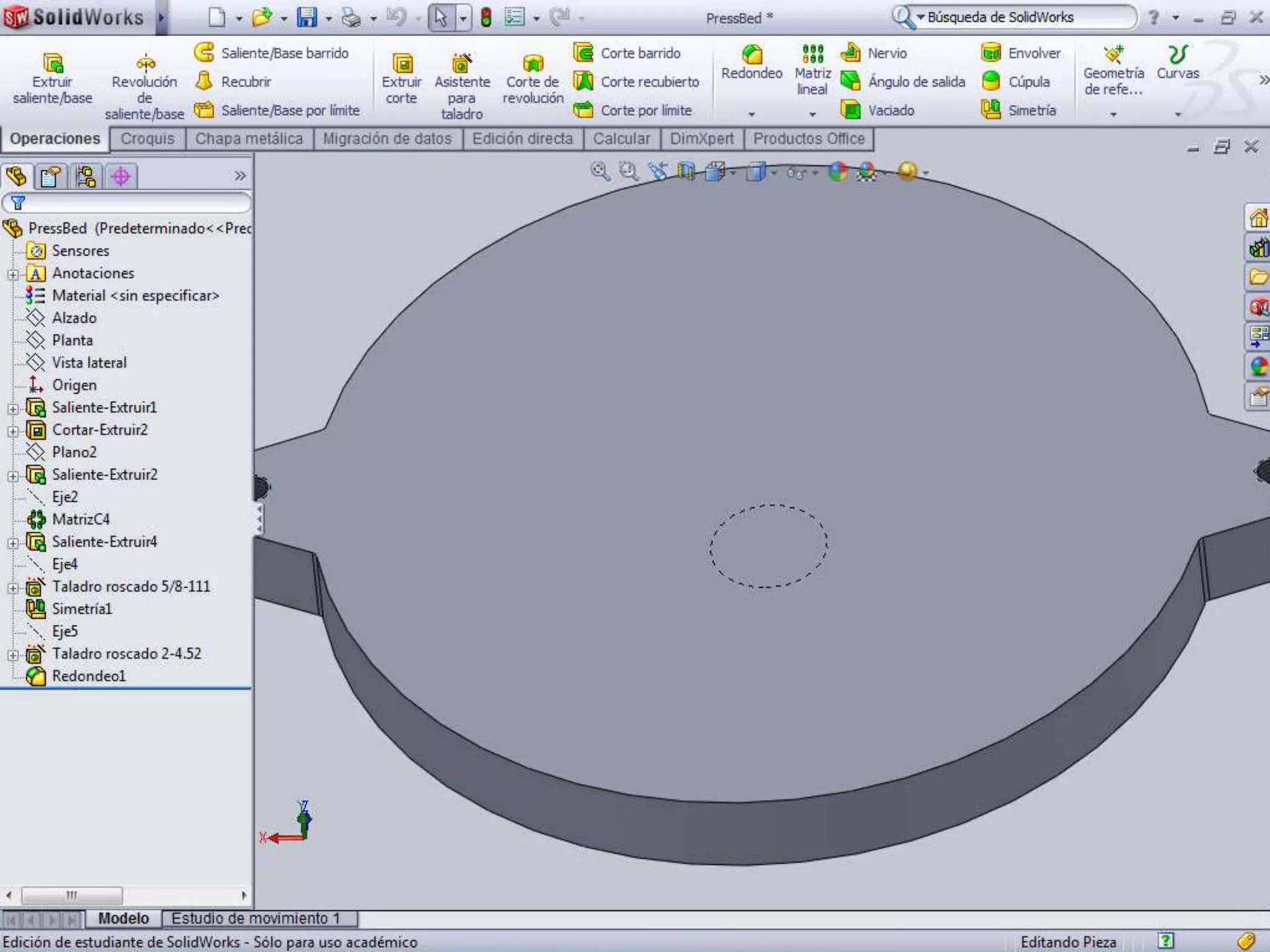Open the Chapa metálica tab
This screenshot has width=1270, height=952.
(x=249, y=139)
